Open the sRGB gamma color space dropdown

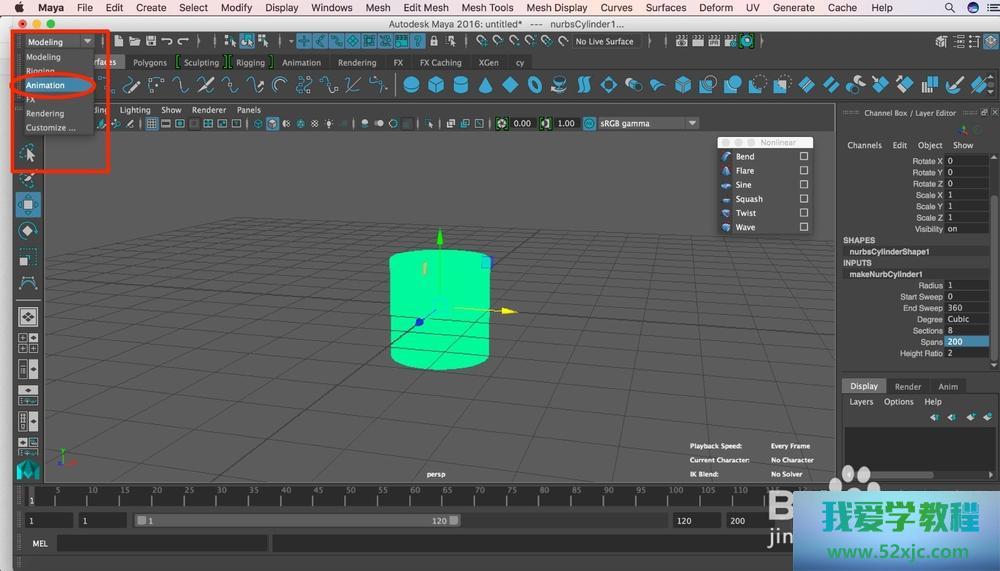(641, 124)
